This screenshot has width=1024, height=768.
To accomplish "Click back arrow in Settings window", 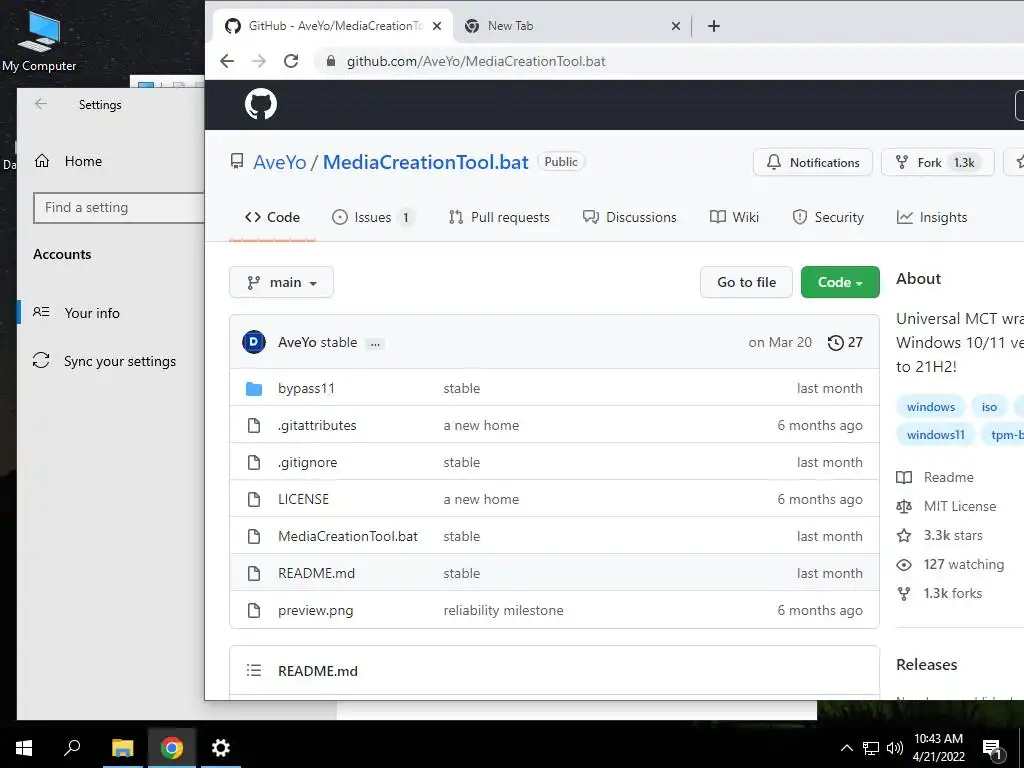I will (41, 104).
